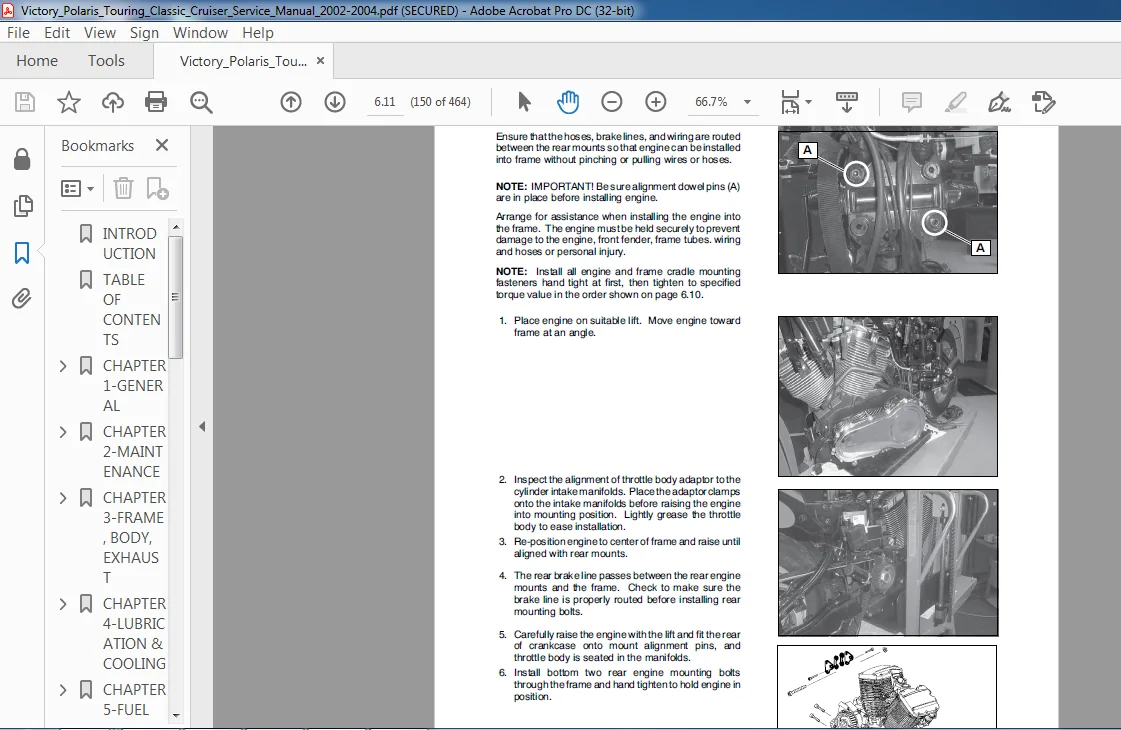1121x730 pixels.
Task: Select the Chapter 1-General bookmark label
Action: click(x=134, y=385)
